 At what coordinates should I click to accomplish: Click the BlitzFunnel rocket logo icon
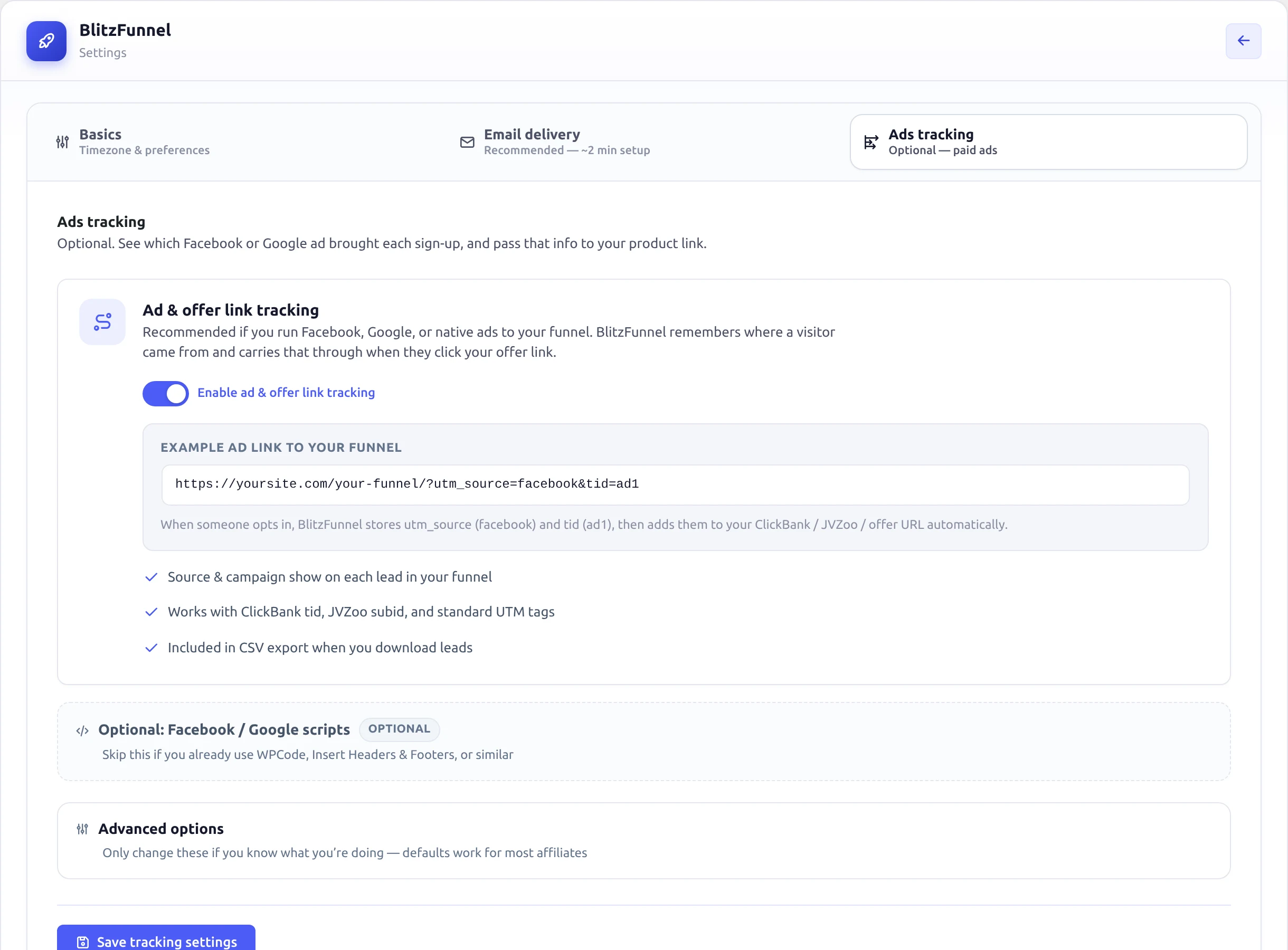pos(46,41)
